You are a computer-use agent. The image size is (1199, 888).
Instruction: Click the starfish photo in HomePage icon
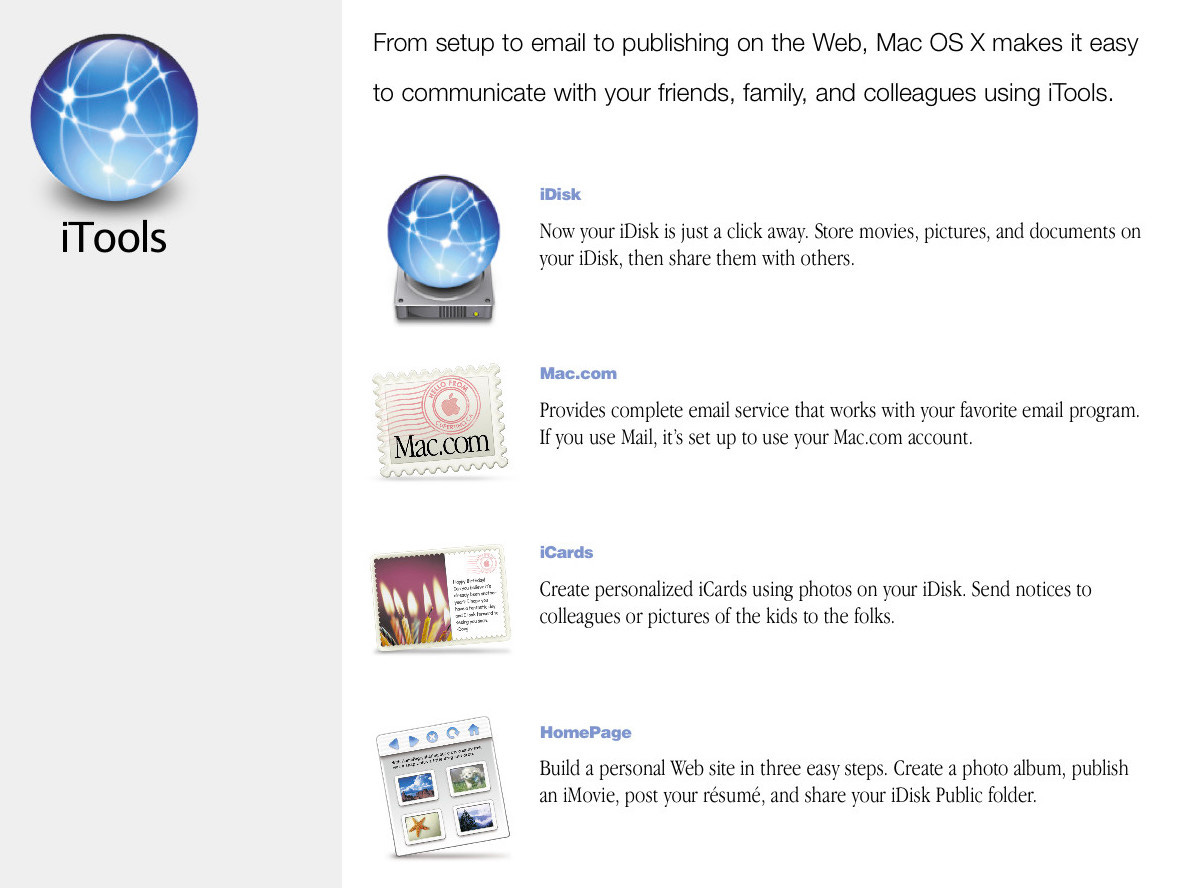(421, 827)
